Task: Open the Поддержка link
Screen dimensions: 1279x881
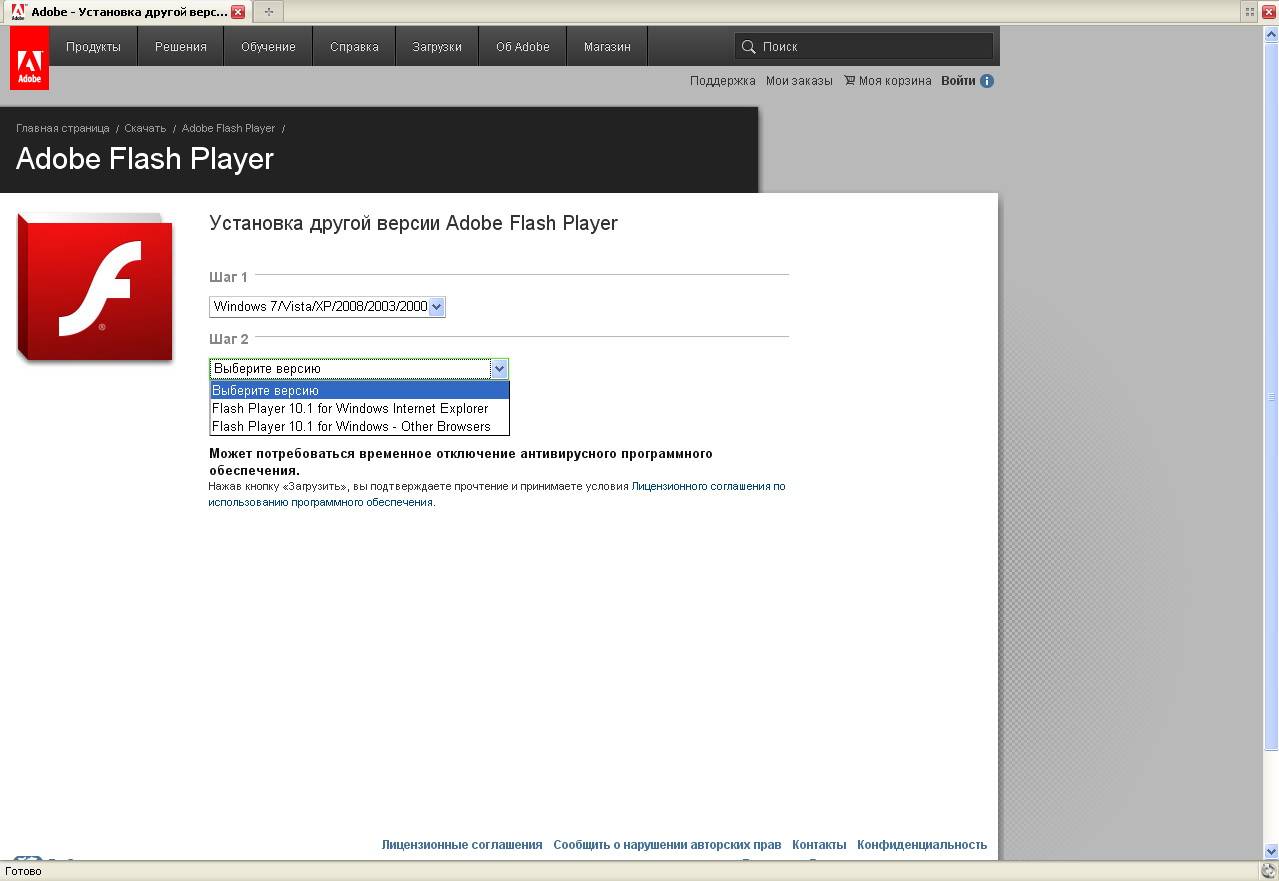Action: [723, 81]
